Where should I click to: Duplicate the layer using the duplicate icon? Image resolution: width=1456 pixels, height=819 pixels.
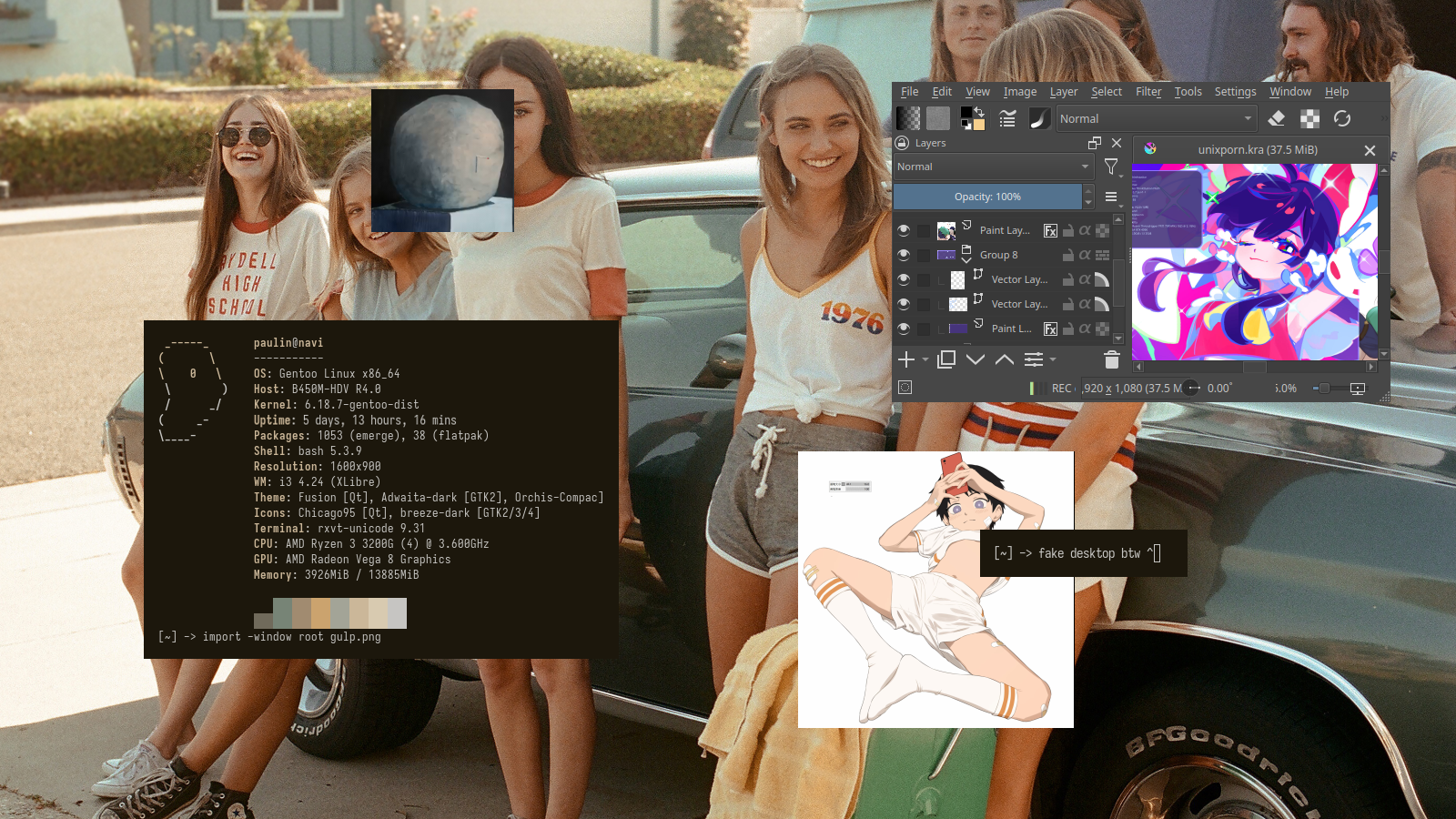946,359
